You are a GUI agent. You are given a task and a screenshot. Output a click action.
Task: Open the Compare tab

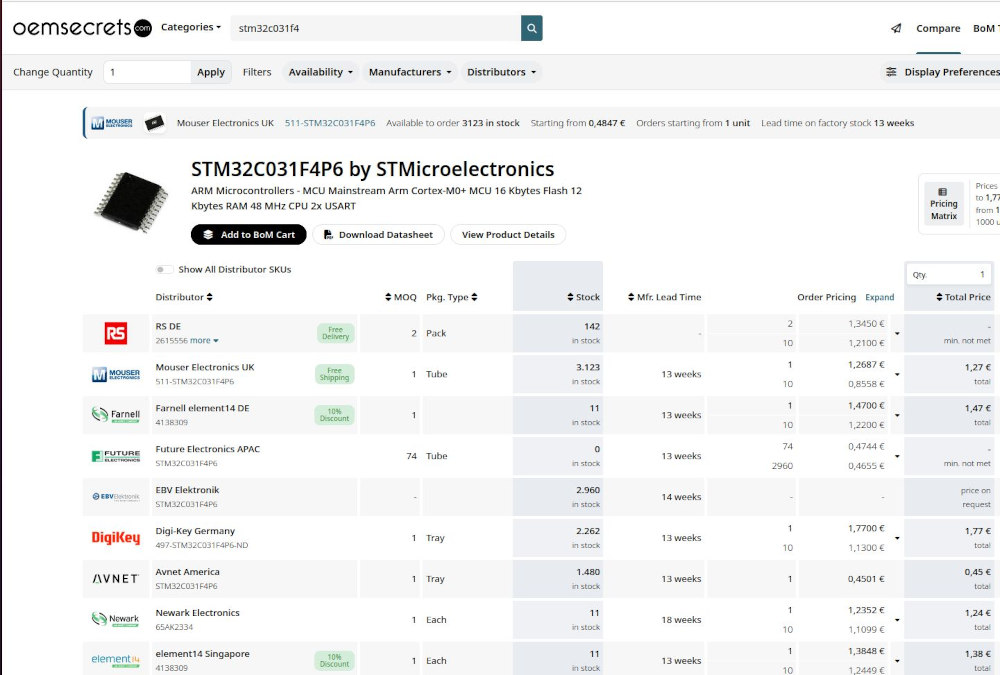point(938,28)
